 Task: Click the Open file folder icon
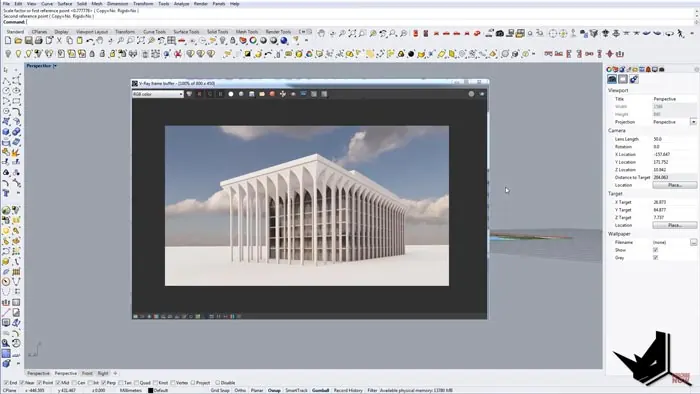pos(18,41)
